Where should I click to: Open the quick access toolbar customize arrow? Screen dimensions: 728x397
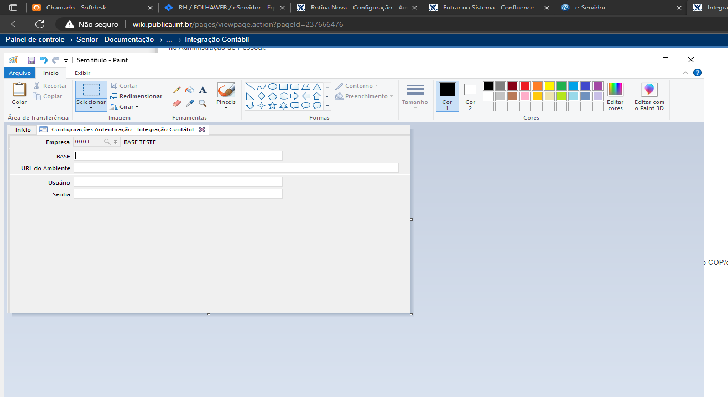[66, 60]
